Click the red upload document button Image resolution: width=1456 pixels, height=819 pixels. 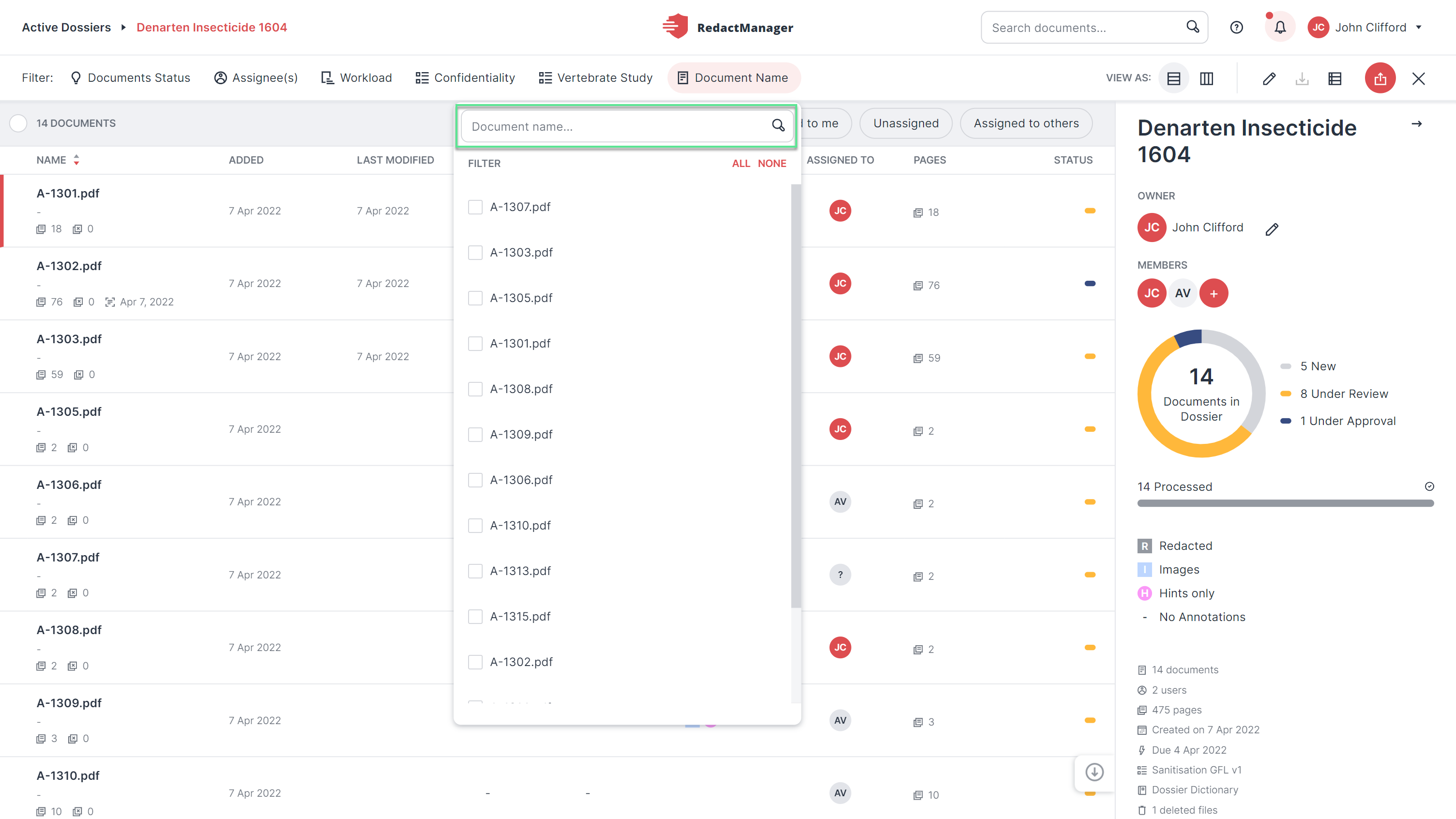coord(1380,78)
